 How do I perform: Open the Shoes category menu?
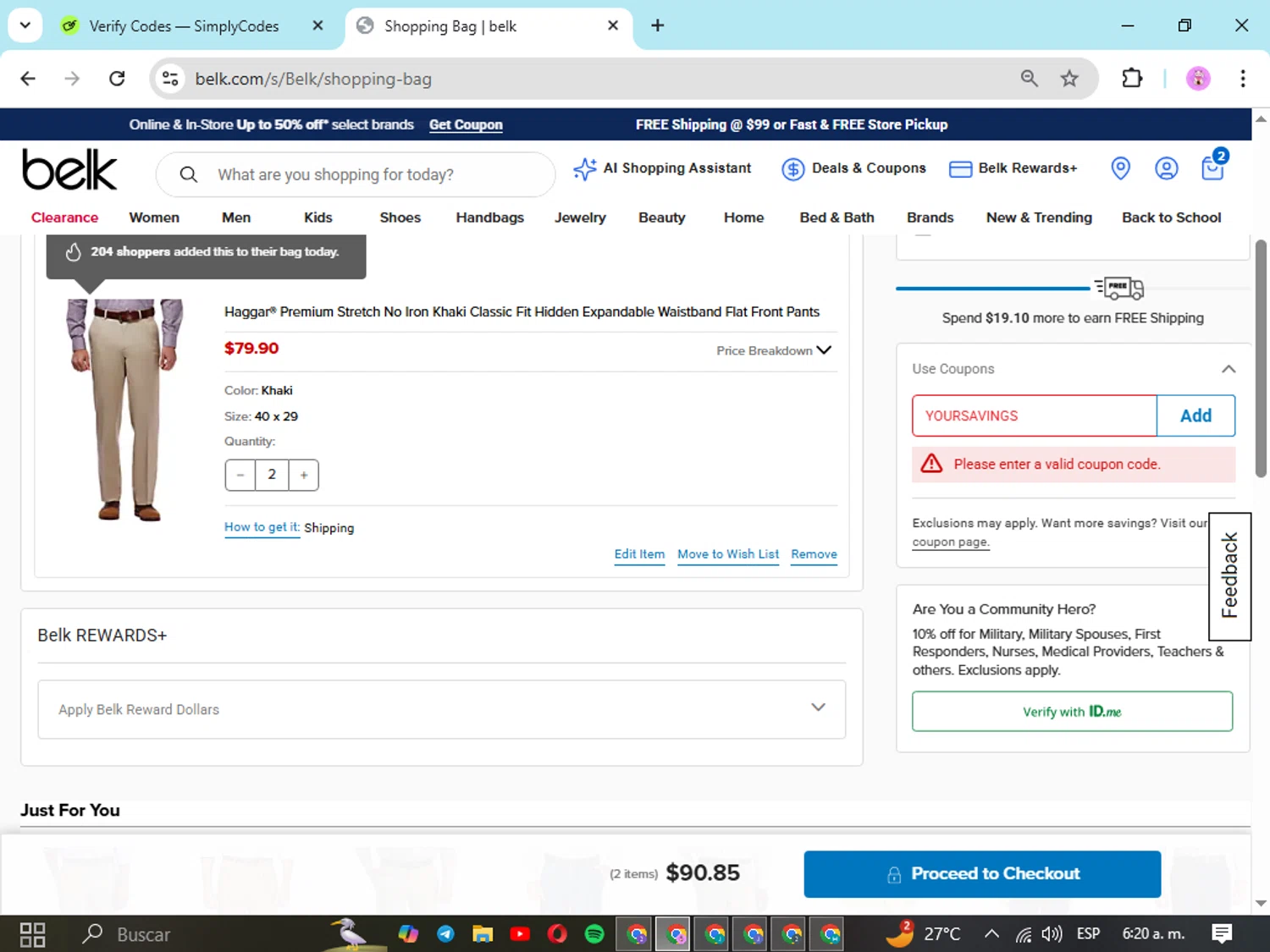click(400, 217)
